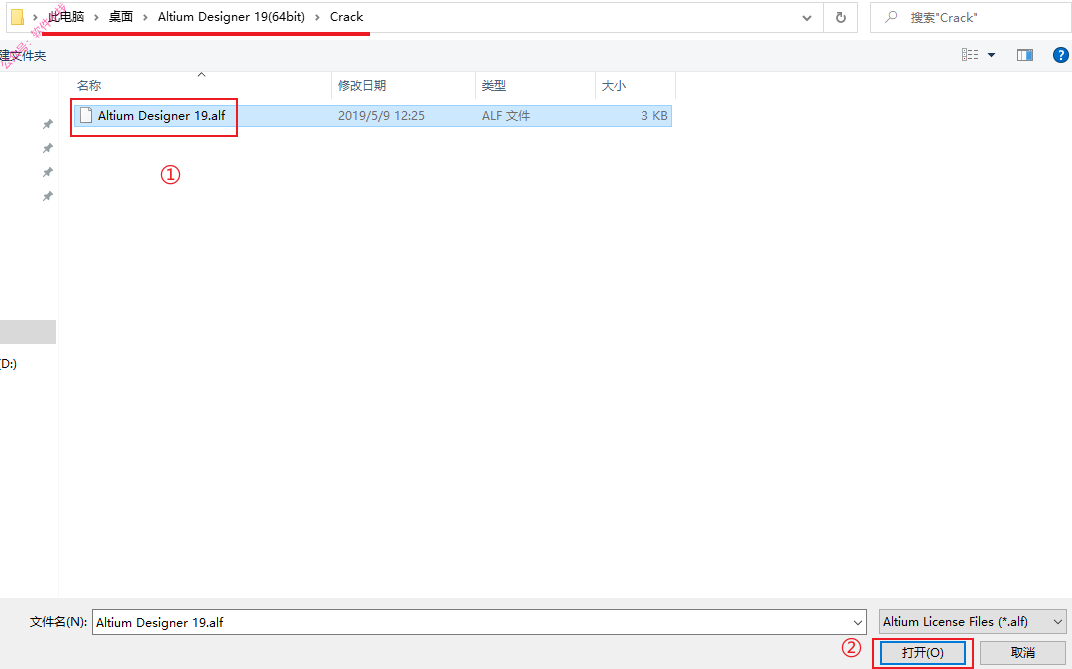Navigate to 桌面 in the breadcrumb
The width and height of the screenshot is (1072, 669).
point(121,17)
